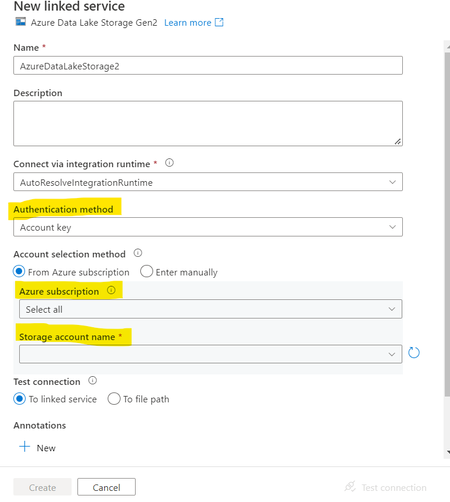Click the Cancel button
The image size is (450, 502).
click(x=106, y=487)
